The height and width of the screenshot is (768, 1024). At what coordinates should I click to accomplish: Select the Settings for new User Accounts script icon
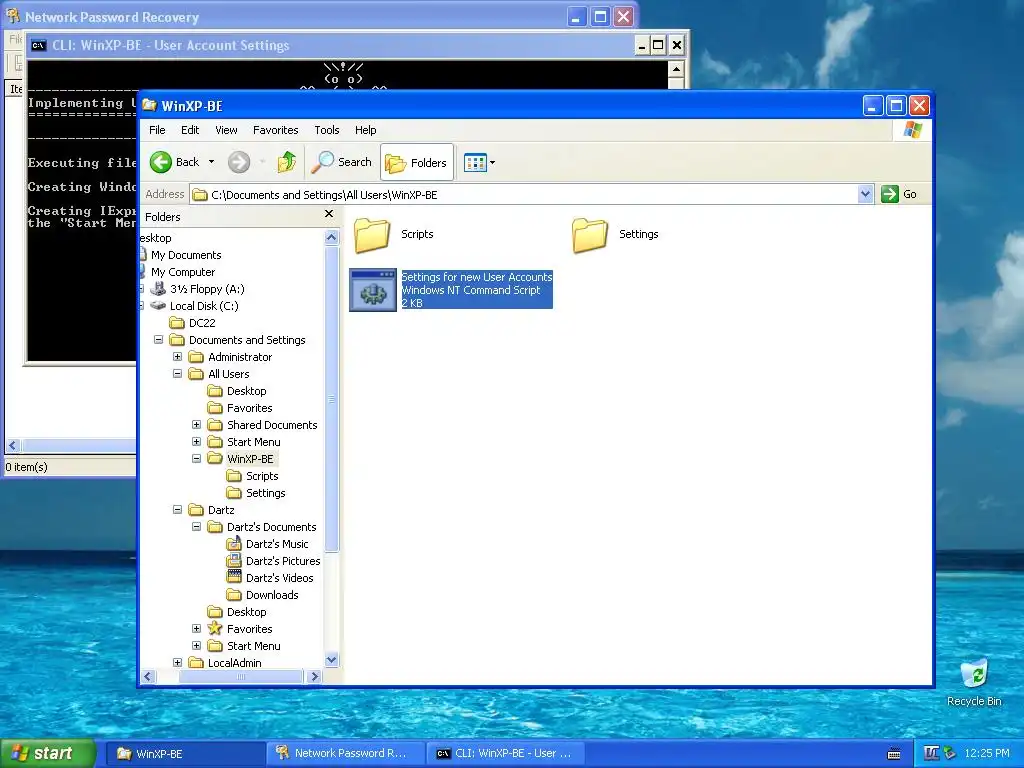tap(373, 290)
